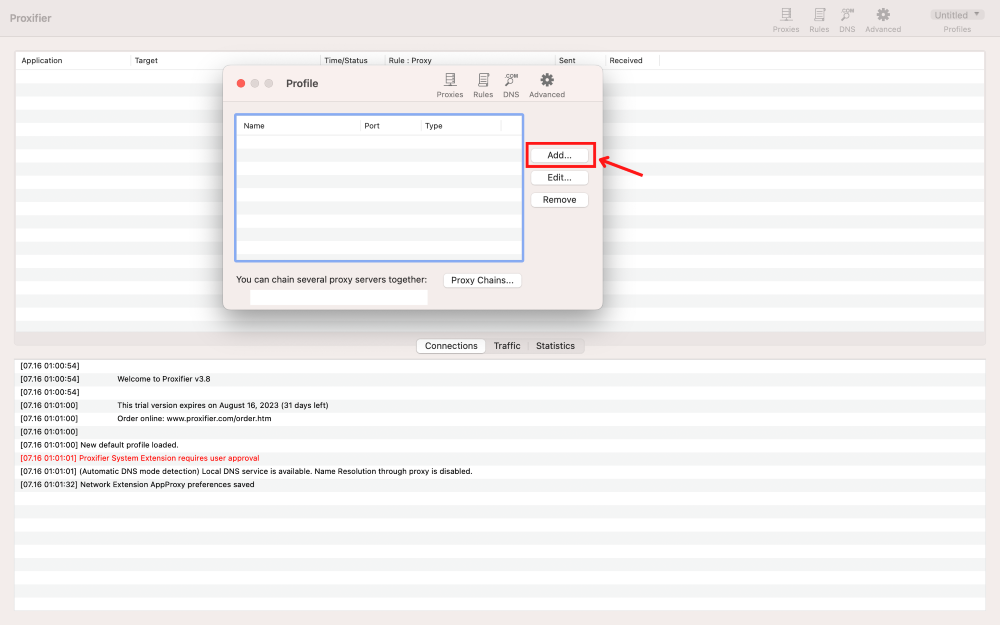The height and width of the screenshot is (625, 1000).
Task: Select the red System Extension approval log line
Action: 500,458
